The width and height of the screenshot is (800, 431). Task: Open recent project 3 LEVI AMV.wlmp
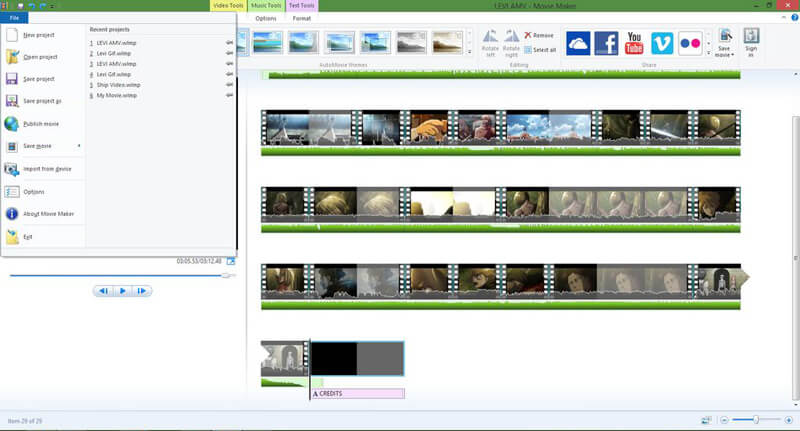[x=116, y=64]
